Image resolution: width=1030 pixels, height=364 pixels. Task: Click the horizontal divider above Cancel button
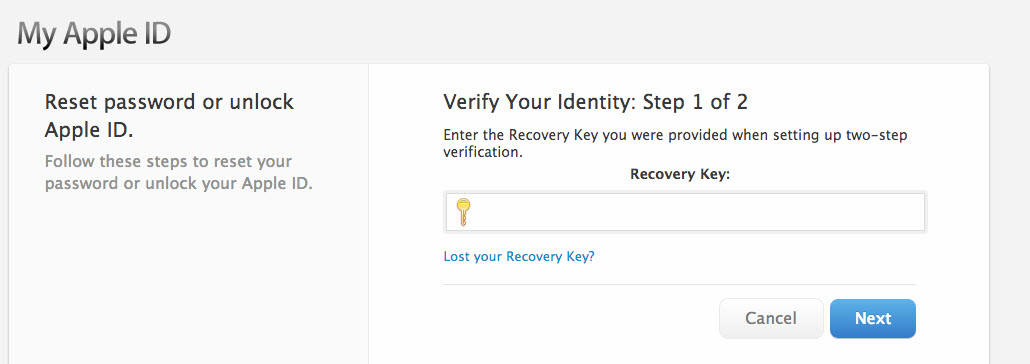point(679,284)
